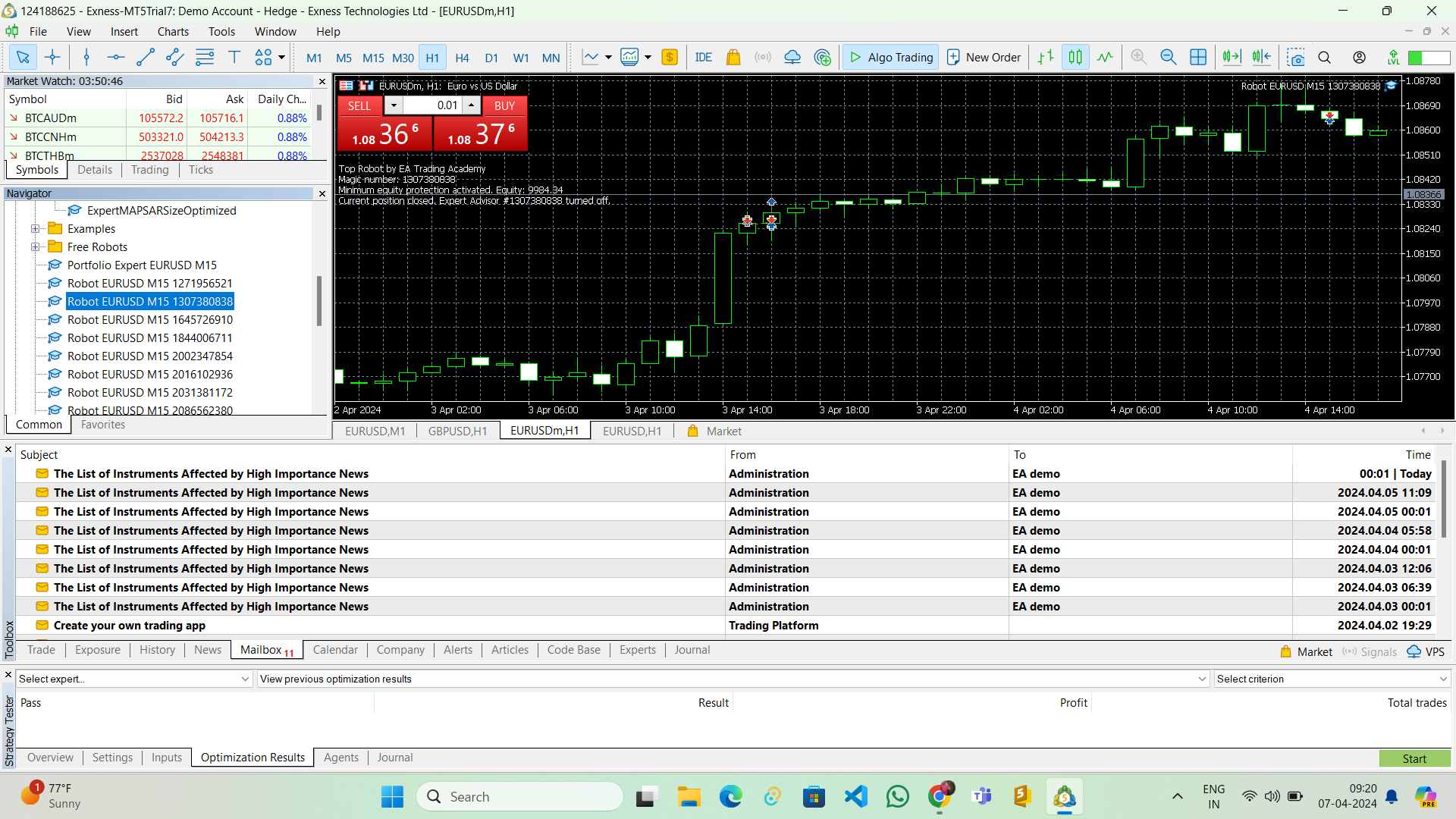1456x819 pixels.
Task: Open the account profile icon
Action: (1360, 57)
